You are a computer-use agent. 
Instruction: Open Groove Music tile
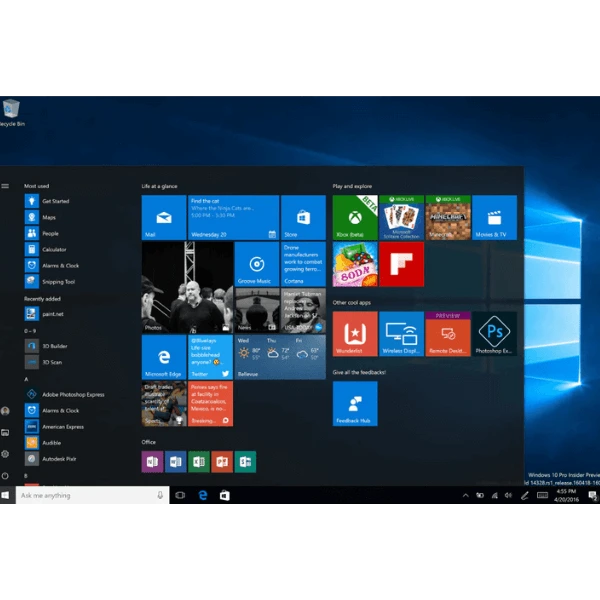tap(257, 264)
